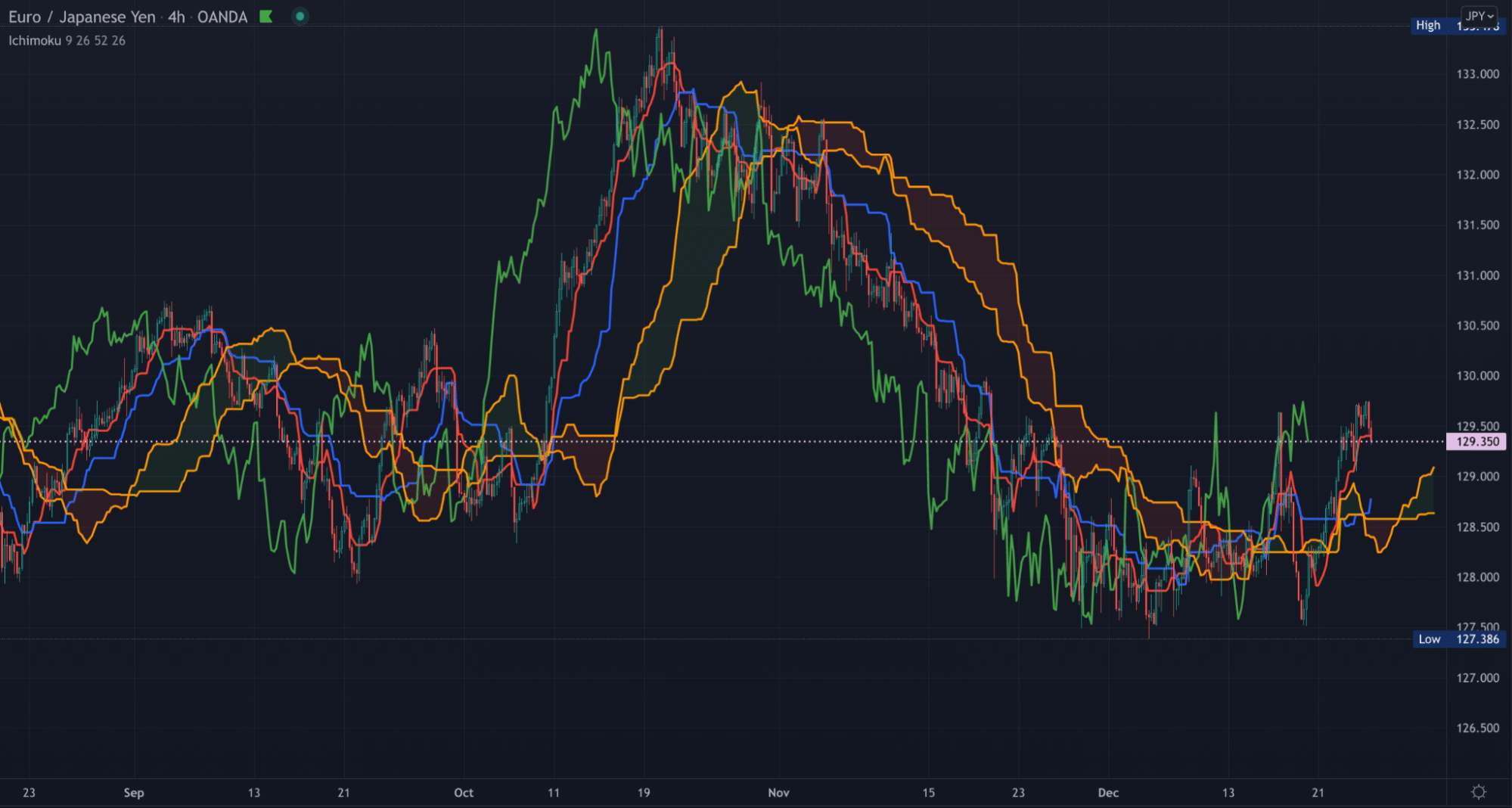The image size is (1512, 808).
Task: Click the 15 date marker on time axis
Action: pyautogui.click(x=928, y=793)
